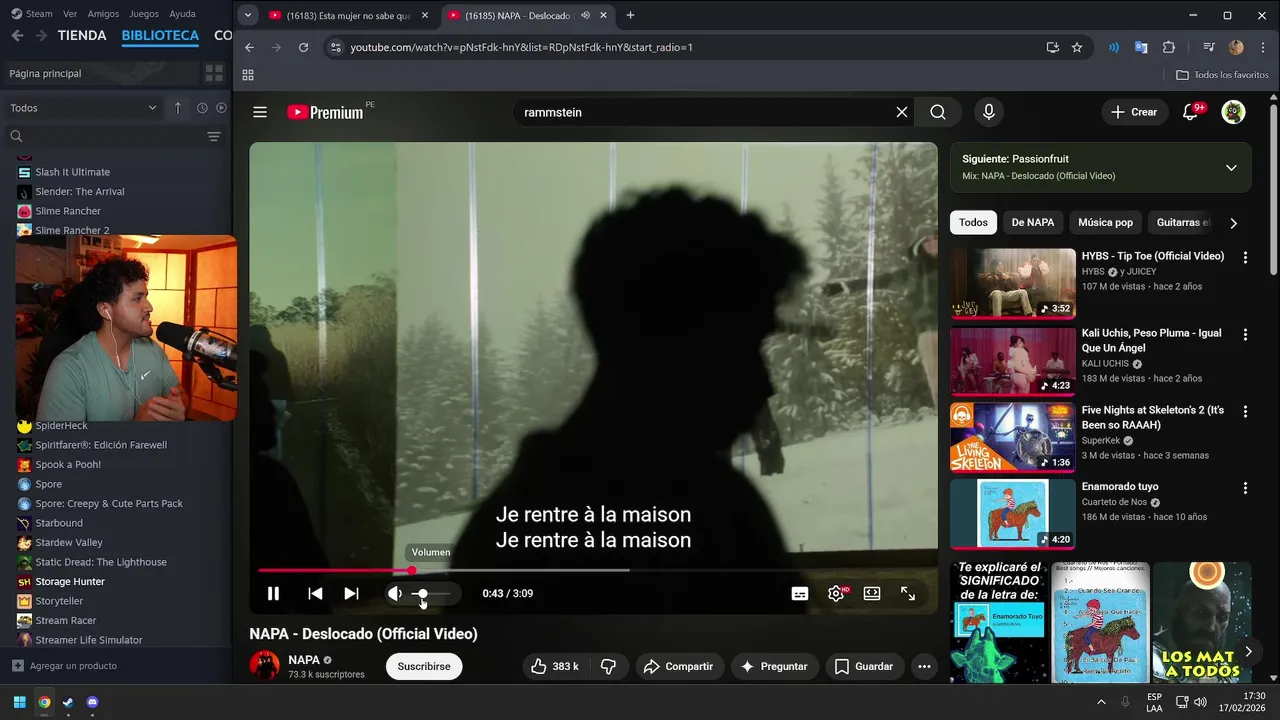Open Todos los favoritos folder
Image resolution: width=1280 pixels, height=720 pixels.
[x=1222, y=75]
